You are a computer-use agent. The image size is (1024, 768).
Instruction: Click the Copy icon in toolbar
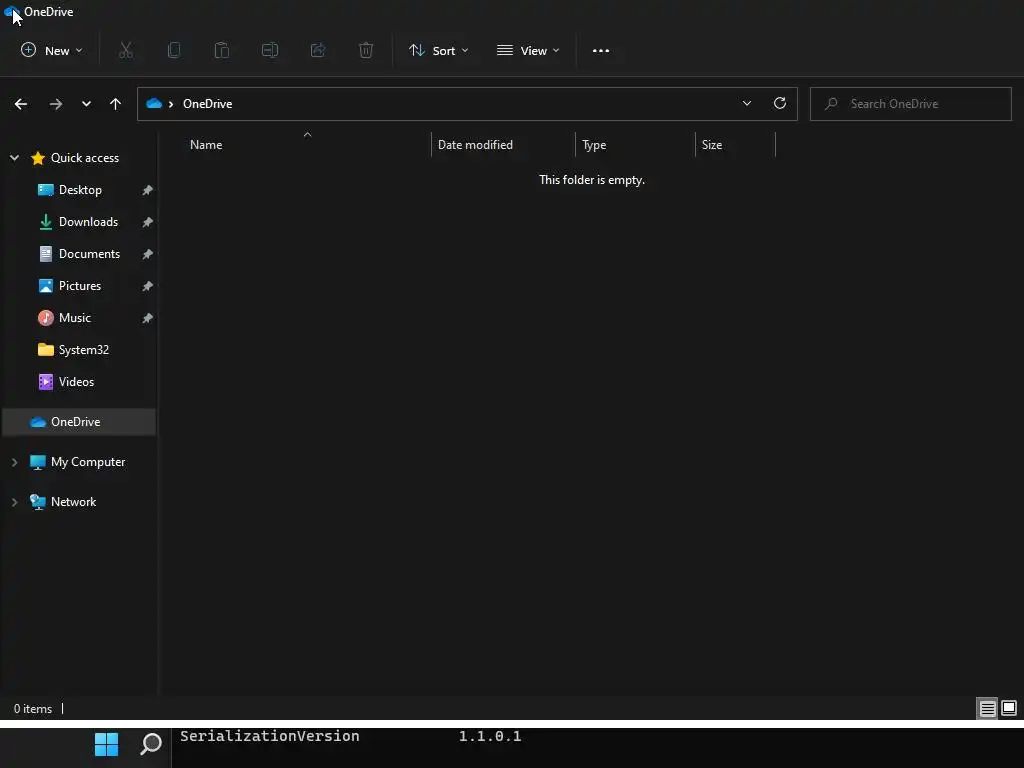pyautogui.click(x=174, y=50)
